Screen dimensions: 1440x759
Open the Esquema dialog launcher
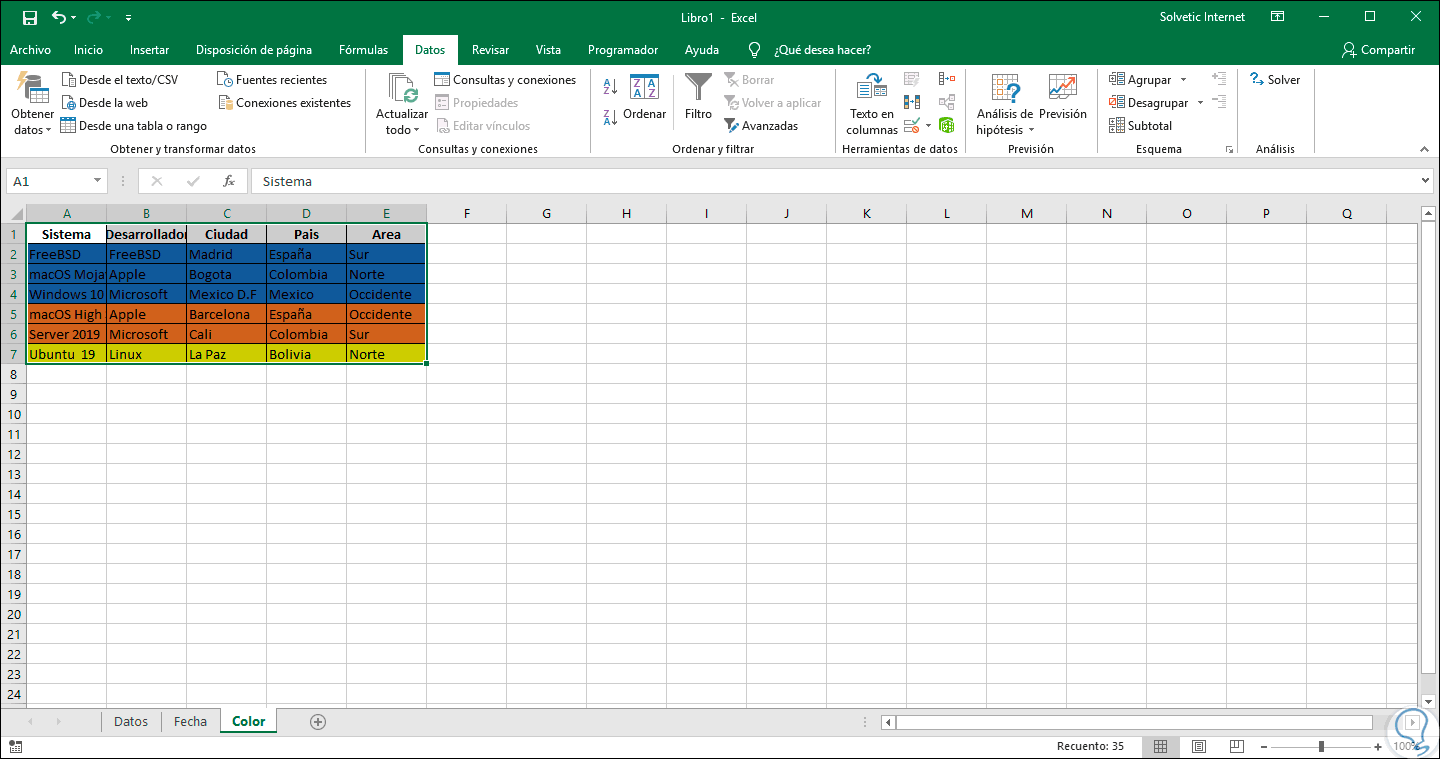pyautogui.click(x=1229, y=150)
